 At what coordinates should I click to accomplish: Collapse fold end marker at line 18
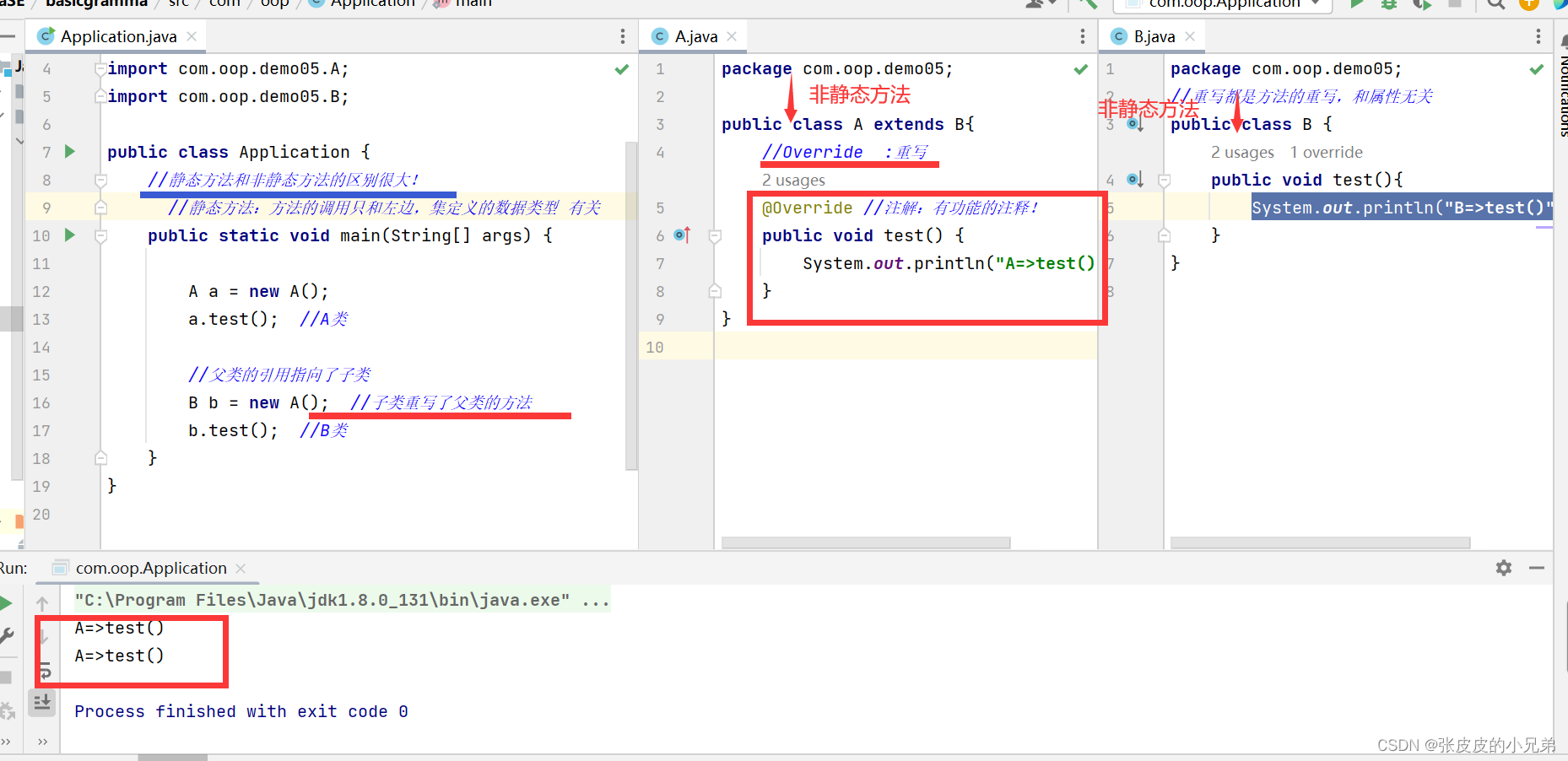click(x=100, y=458)
